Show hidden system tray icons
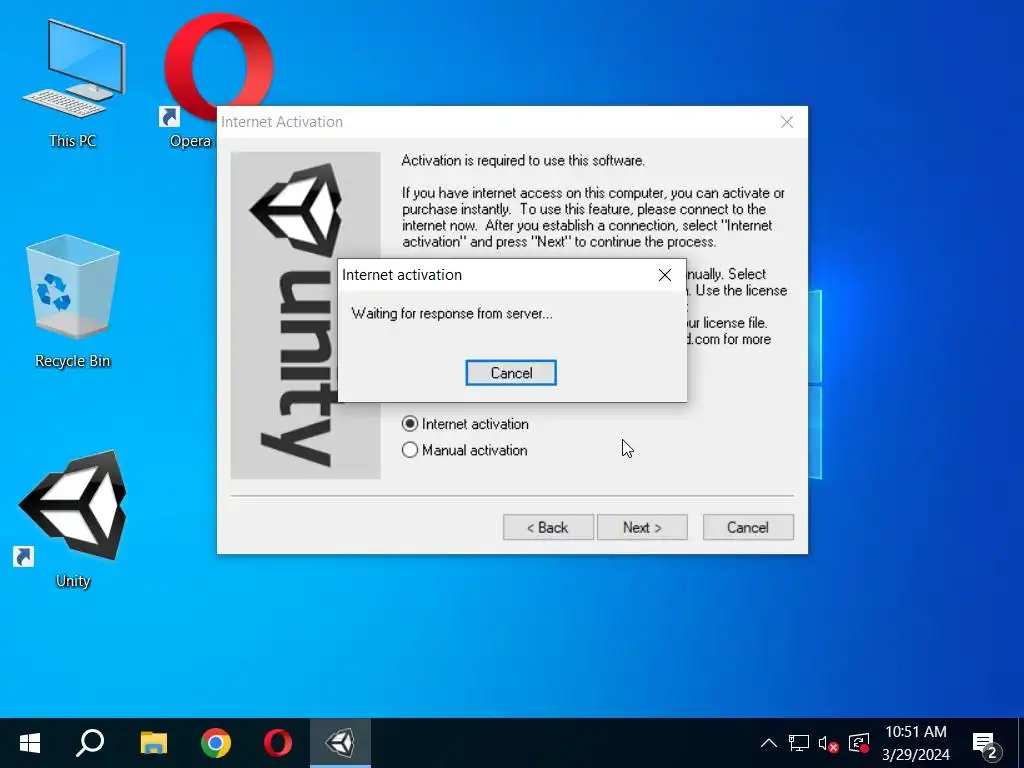Viewport: 1024px width, 768px height. coord(769,743)
